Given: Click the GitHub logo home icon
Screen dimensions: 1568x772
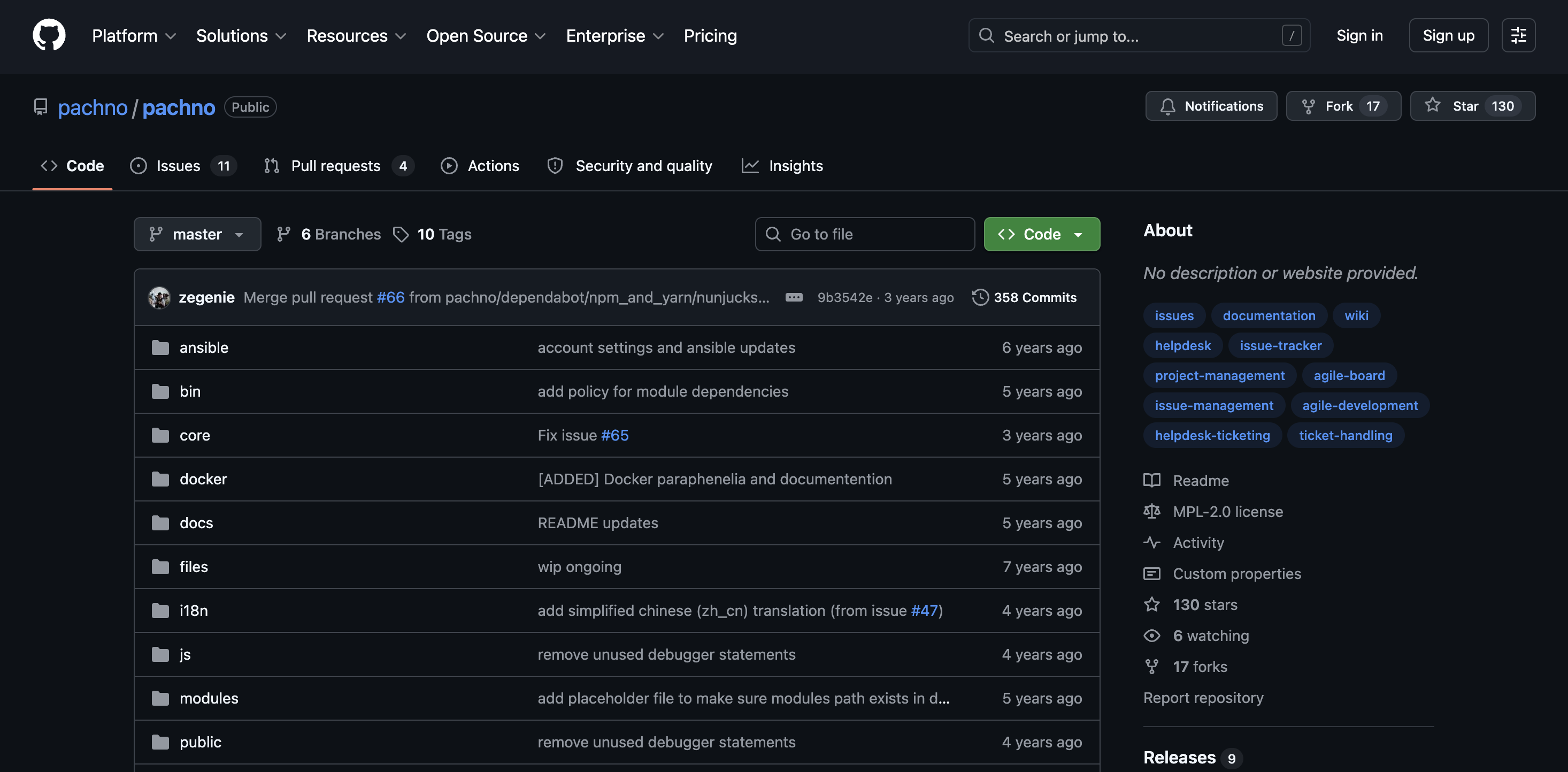Looking at the screenshot, I should (x=49, y=35).
